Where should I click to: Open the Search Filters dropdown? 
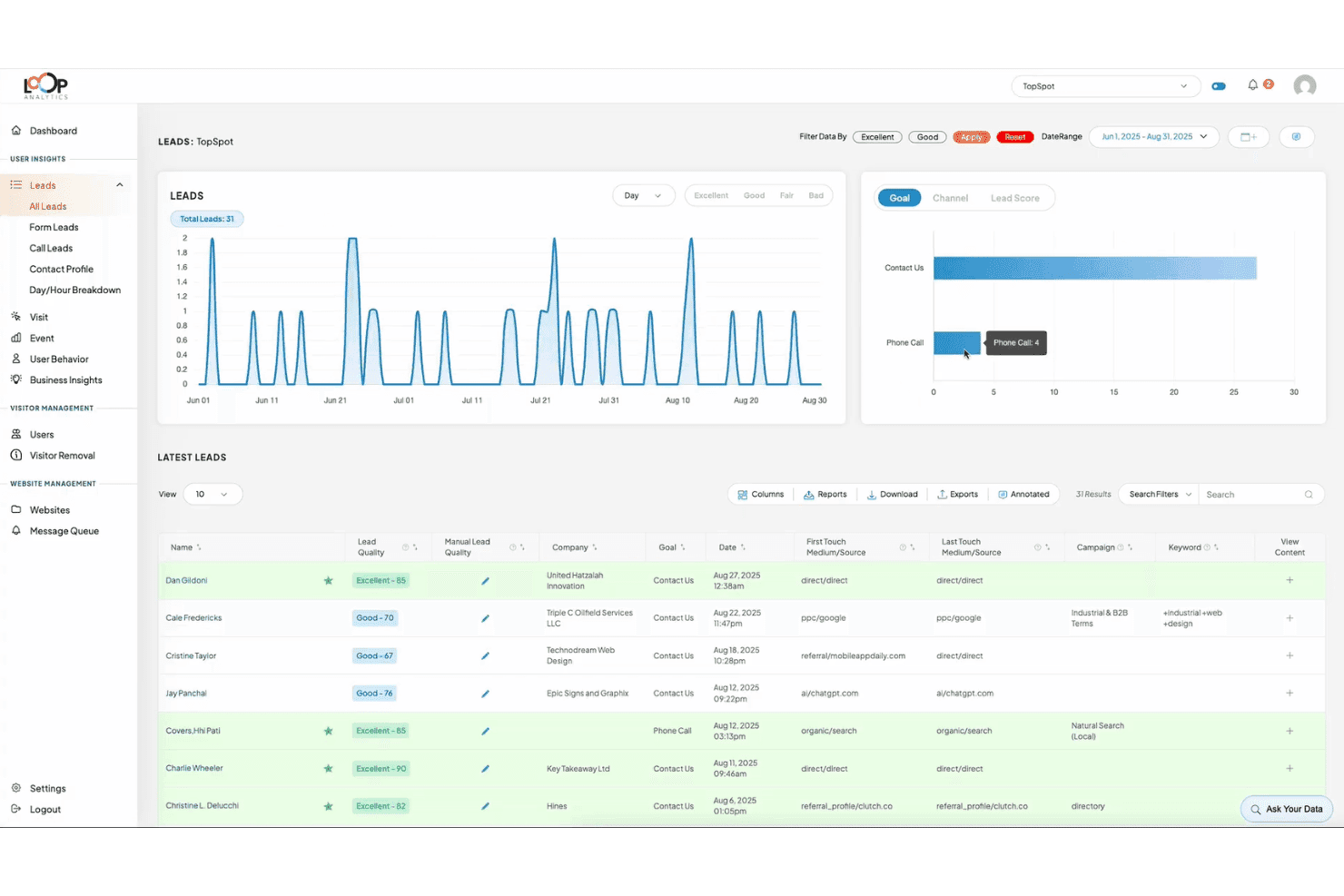pyautogui.click(x=1160, y=495)
